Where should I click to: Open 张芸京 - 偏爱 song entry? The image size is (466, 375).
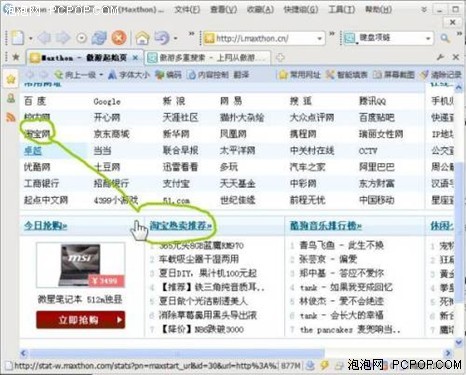328,259
